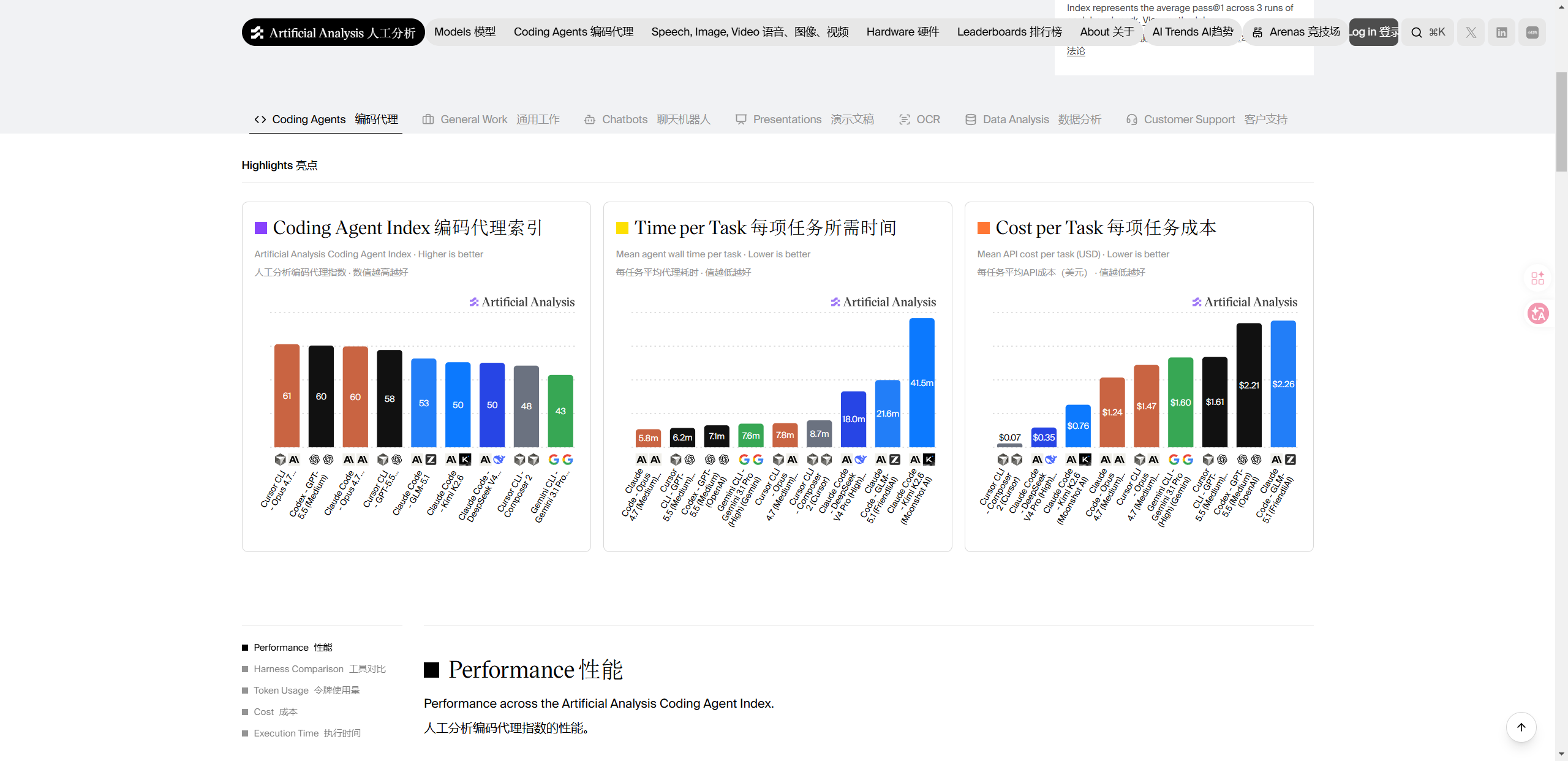Open search with the magnifier ⌘K button
The width and height of the screenshot is (1568, 761).
click(1428, 32)
